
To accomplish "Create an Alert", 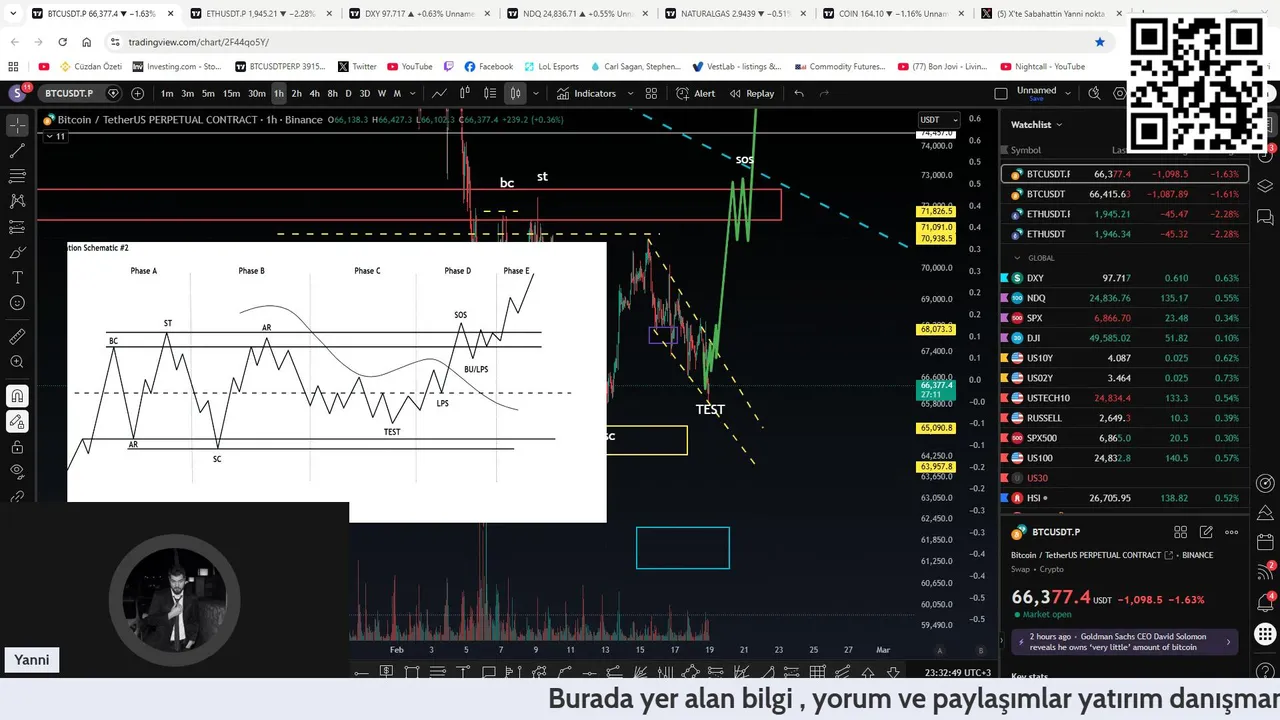I will [696, 93].
